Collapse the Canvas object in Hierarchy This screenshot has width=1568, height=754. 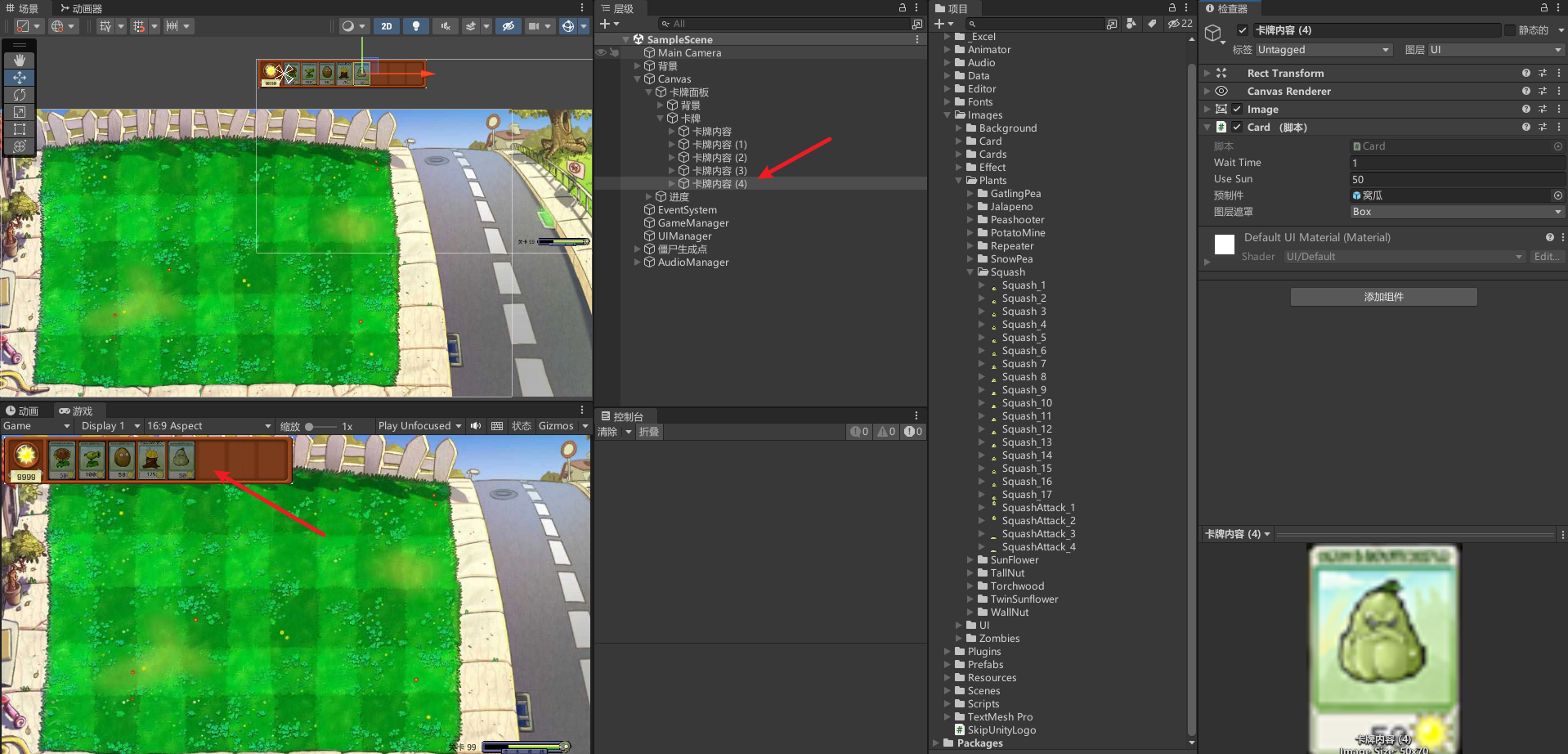637,79
